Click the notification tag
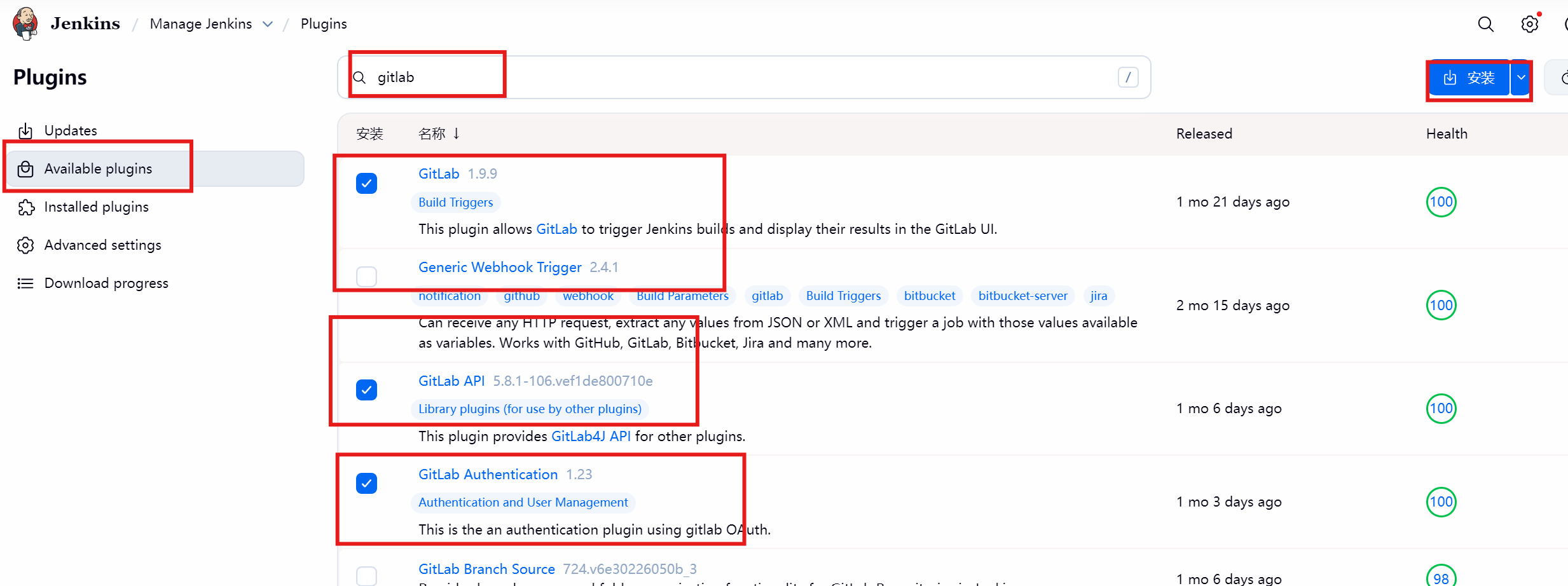1568x586 pixels. [449, 296]
